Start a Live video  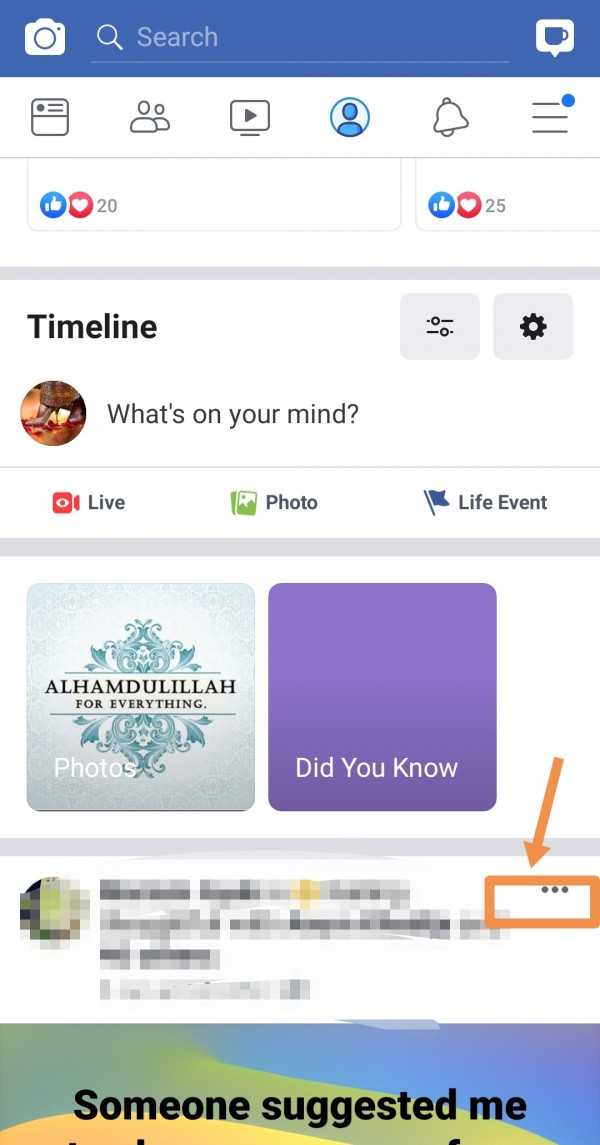(88, 502)
